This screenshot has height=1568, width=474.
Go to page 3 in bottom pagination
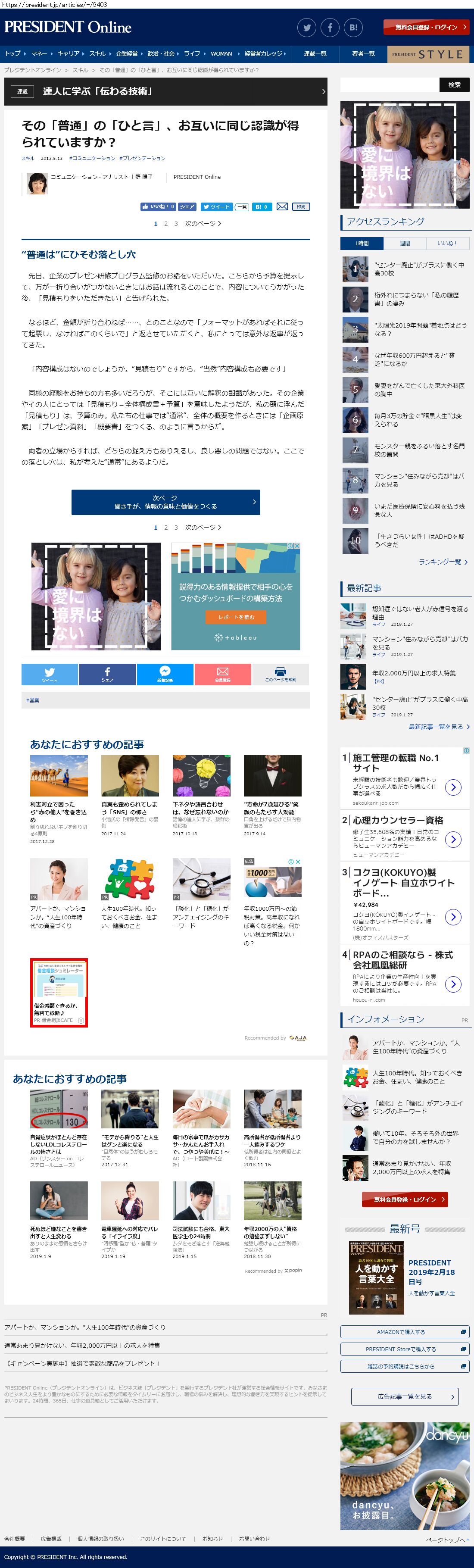click(x=176, y=527)
